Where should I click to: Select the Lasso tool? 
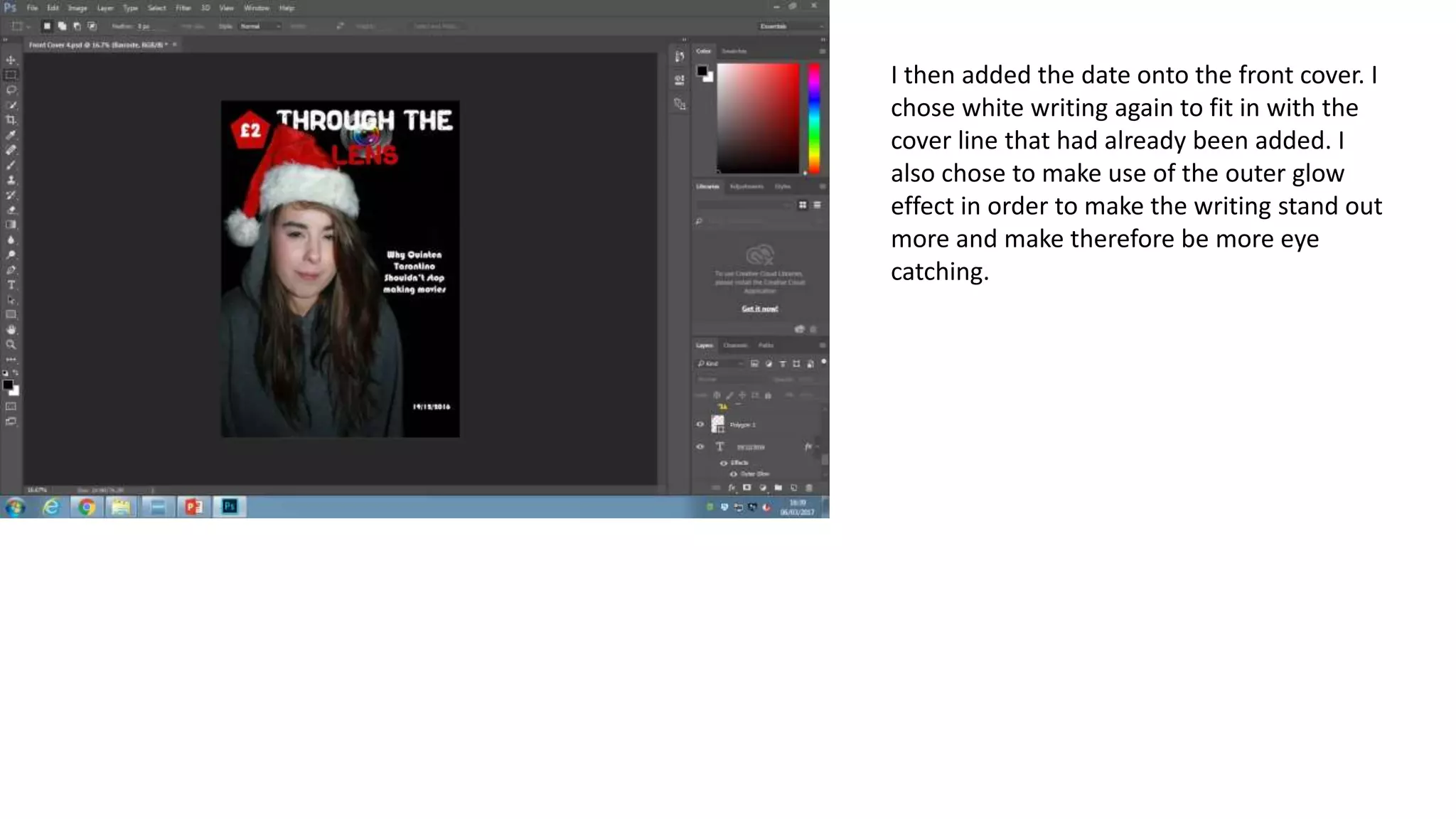click(11, 90)
